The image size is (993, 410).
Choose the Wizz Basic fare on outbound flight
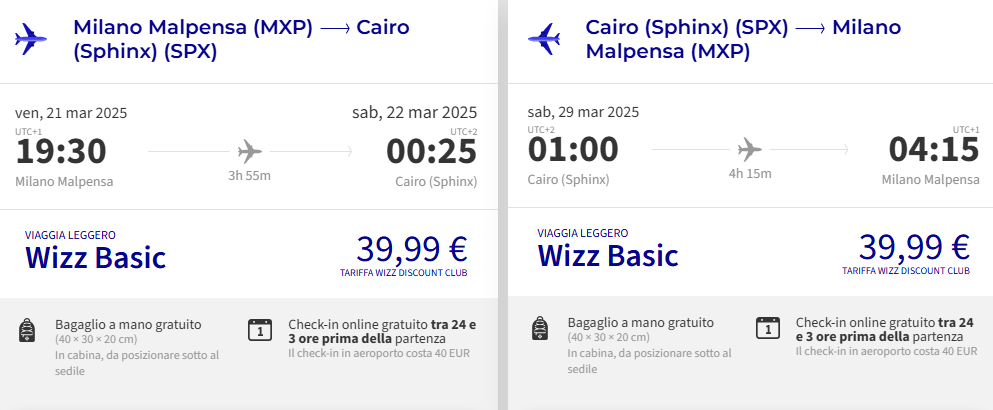[x=96, y=257]
